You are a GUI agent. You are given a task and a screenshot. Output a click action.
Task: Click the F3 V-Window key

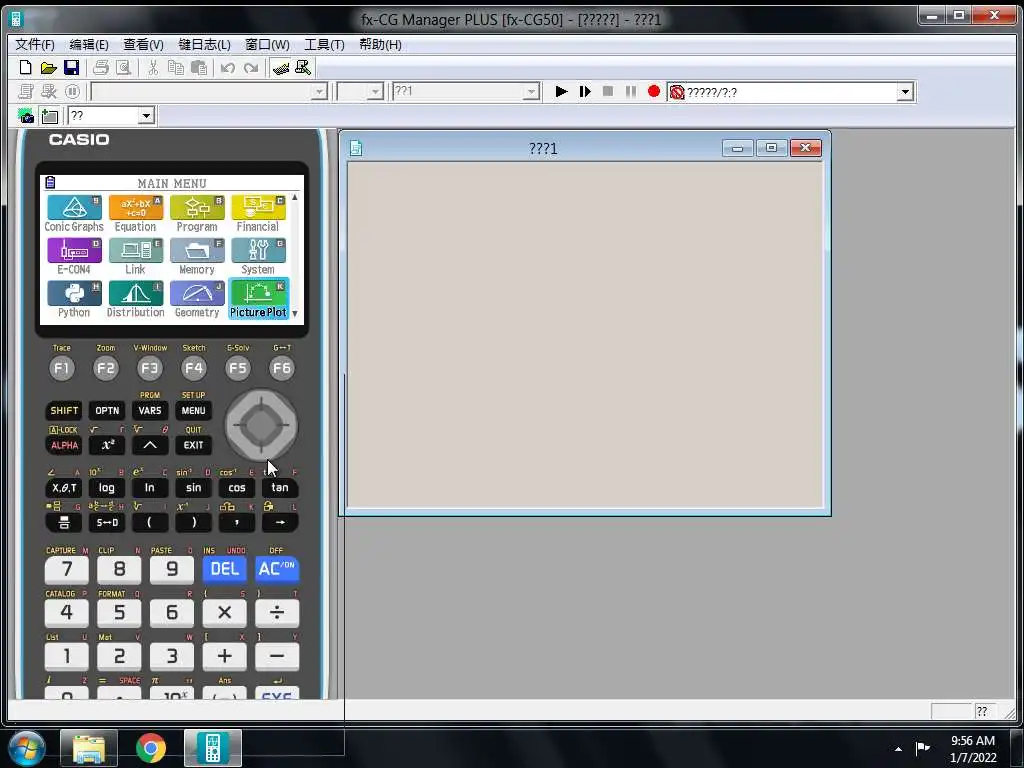coord(150,368)
